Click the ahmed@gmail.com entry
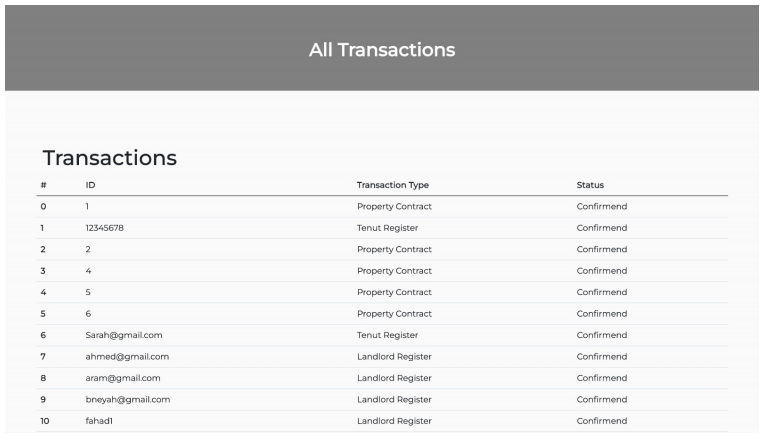This screenshot has height=440, width=768. coord(127,357)
